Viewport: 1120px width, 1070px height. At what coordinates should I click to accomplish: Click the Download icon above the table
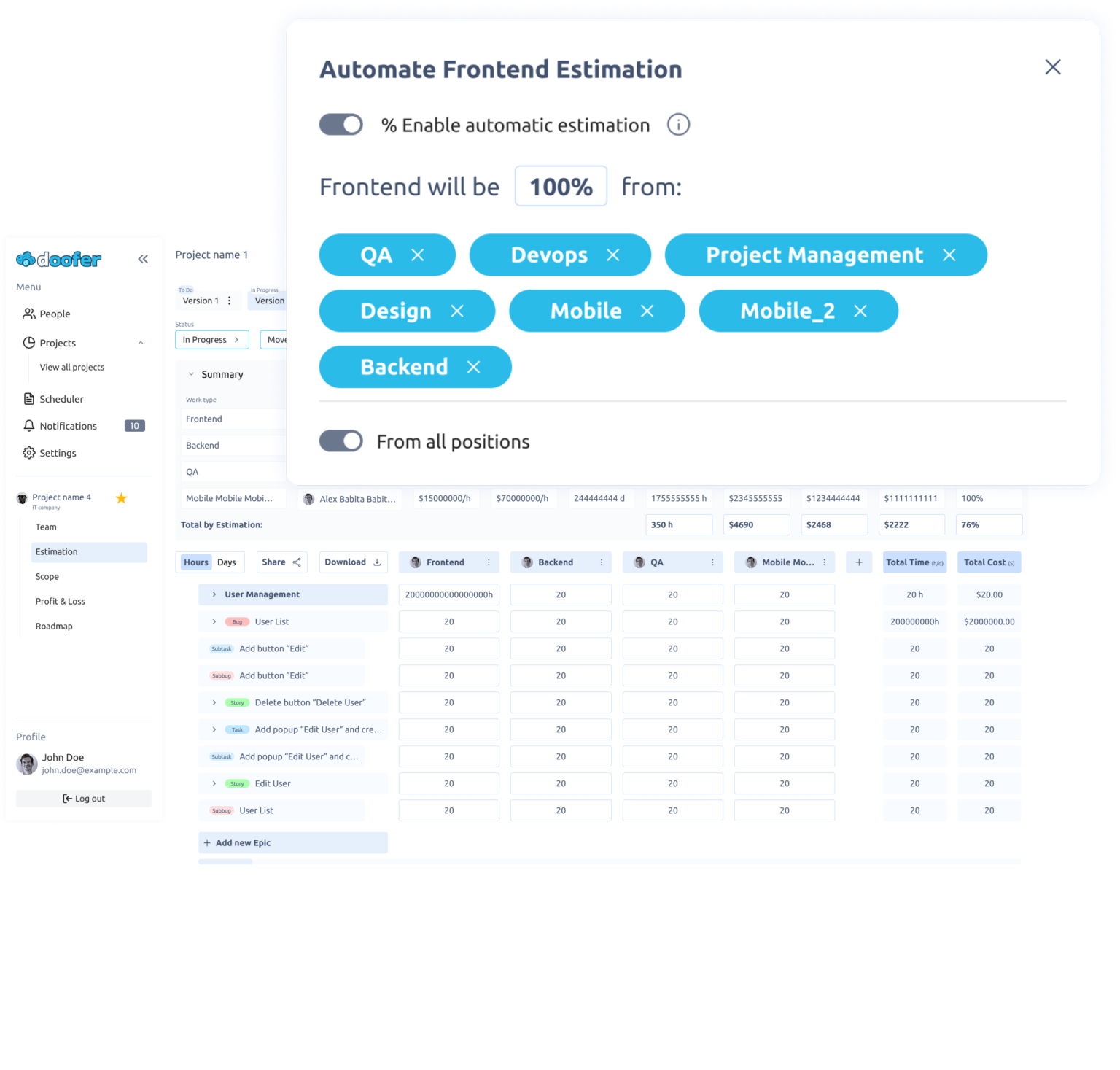(x=377, y=562)
